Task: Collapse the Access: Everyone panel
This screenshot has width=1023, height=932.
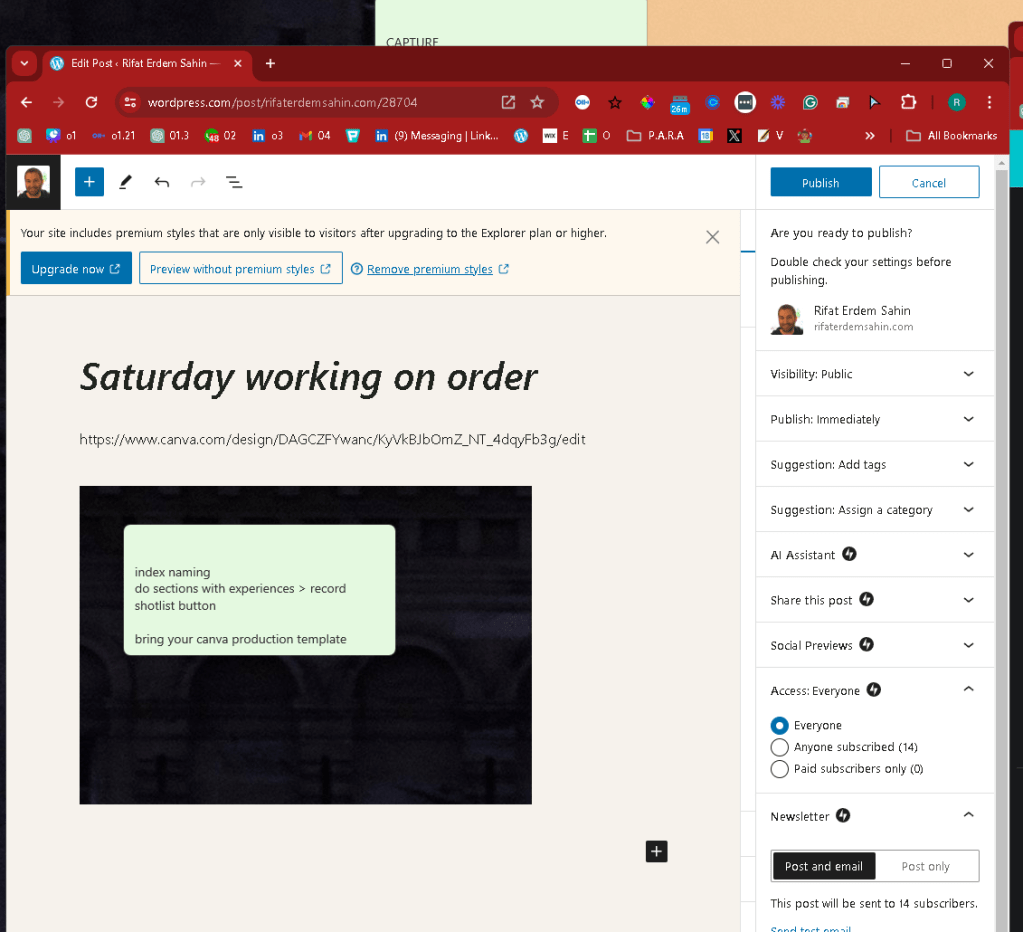Action: pyautogui.click(x=874, y=690)
